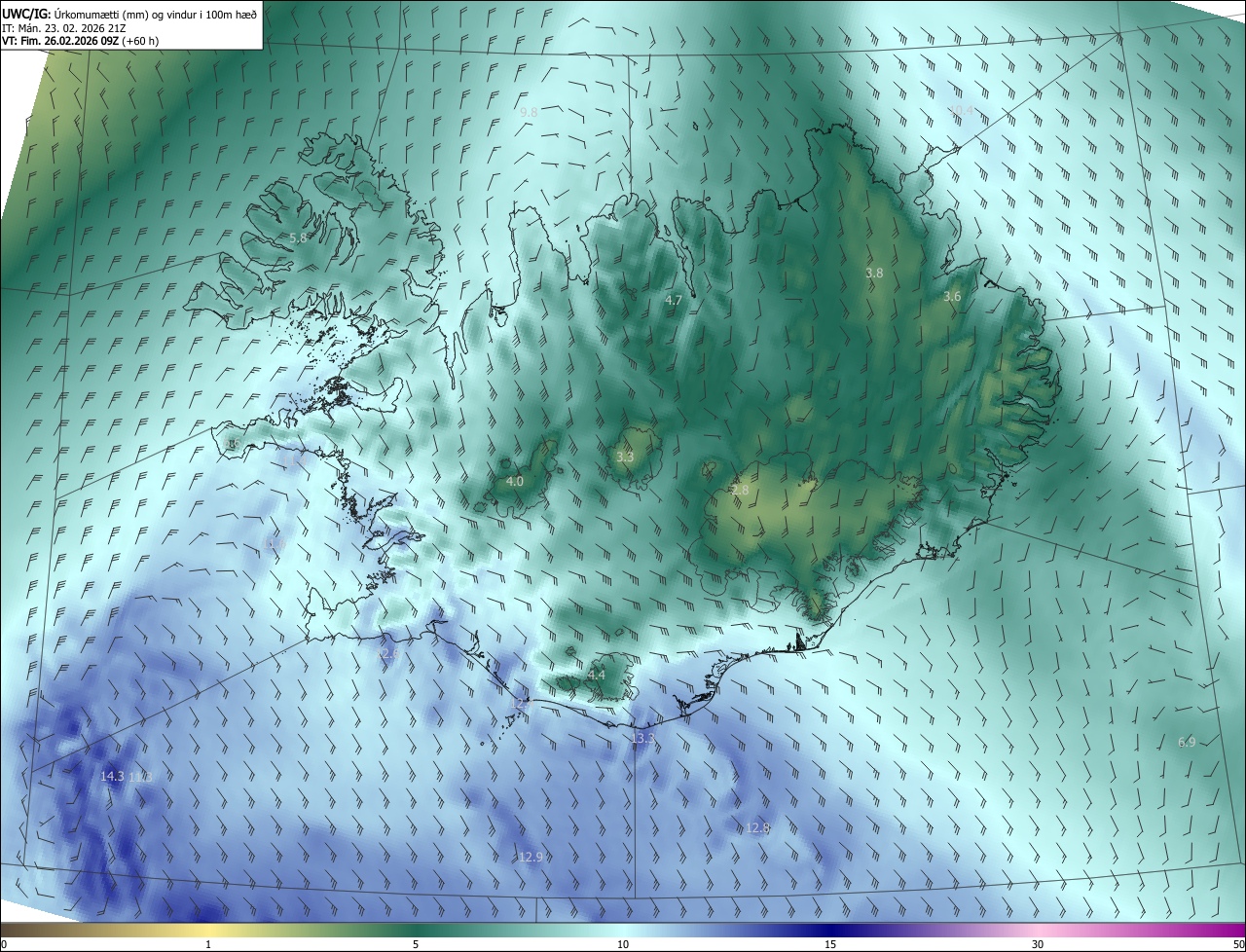Click the 3.8 value in northeast Iceland

[x=874, y=274]
